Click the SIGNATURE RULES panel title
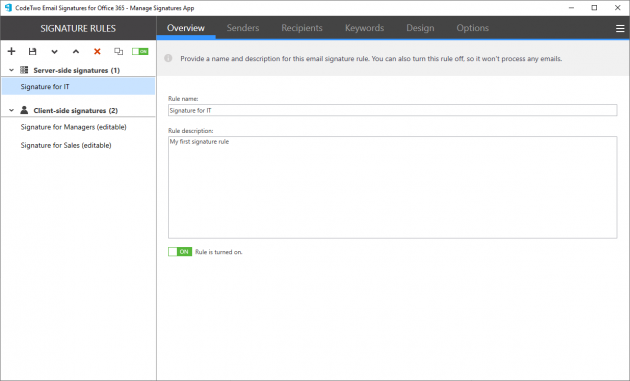Viewport: 630px width, 381px height. tap(78, 29)
